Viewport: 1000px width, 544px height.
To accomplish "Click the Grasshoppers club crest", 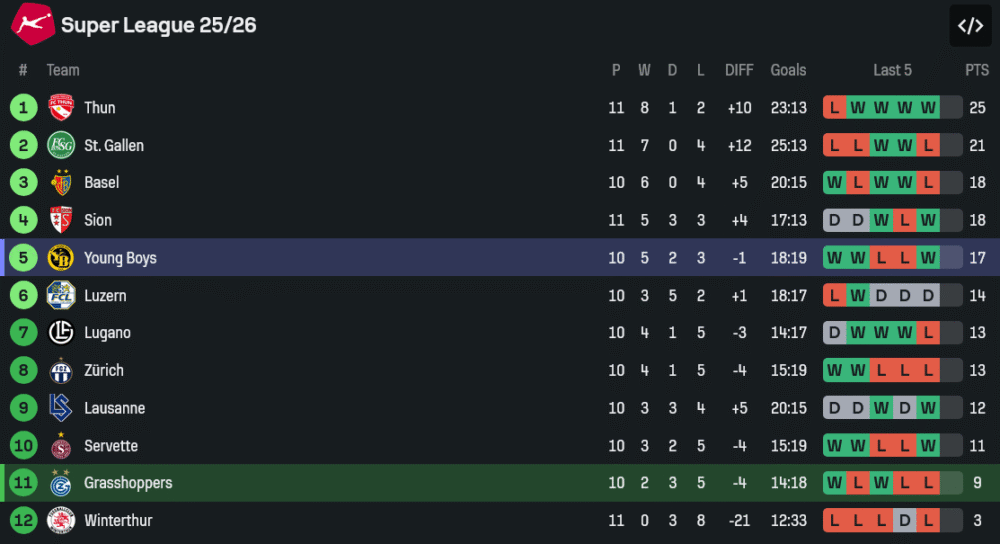I will (x=61, y=483).
